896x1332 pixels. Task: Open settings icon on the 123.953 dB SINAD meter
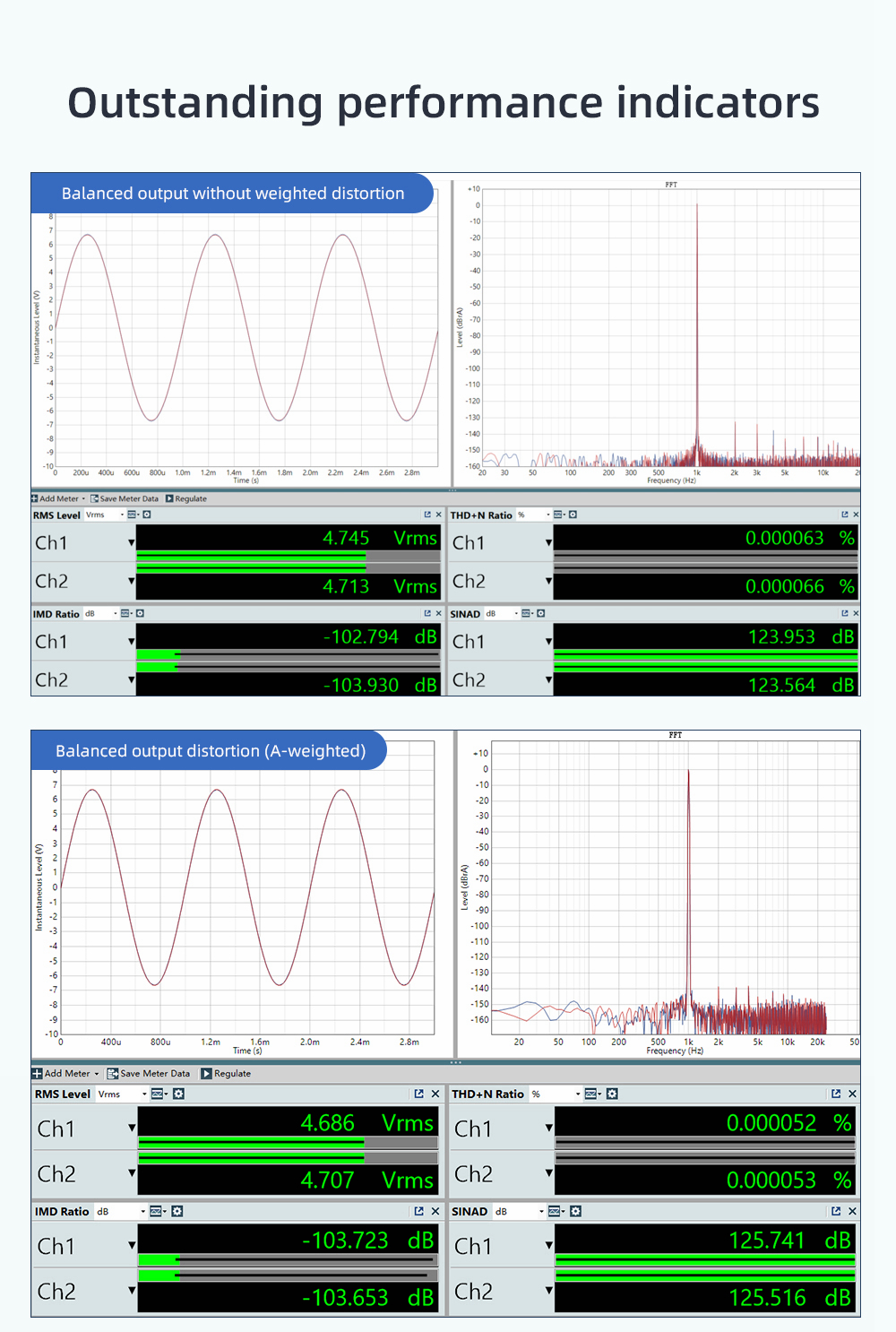coord(540,613)
